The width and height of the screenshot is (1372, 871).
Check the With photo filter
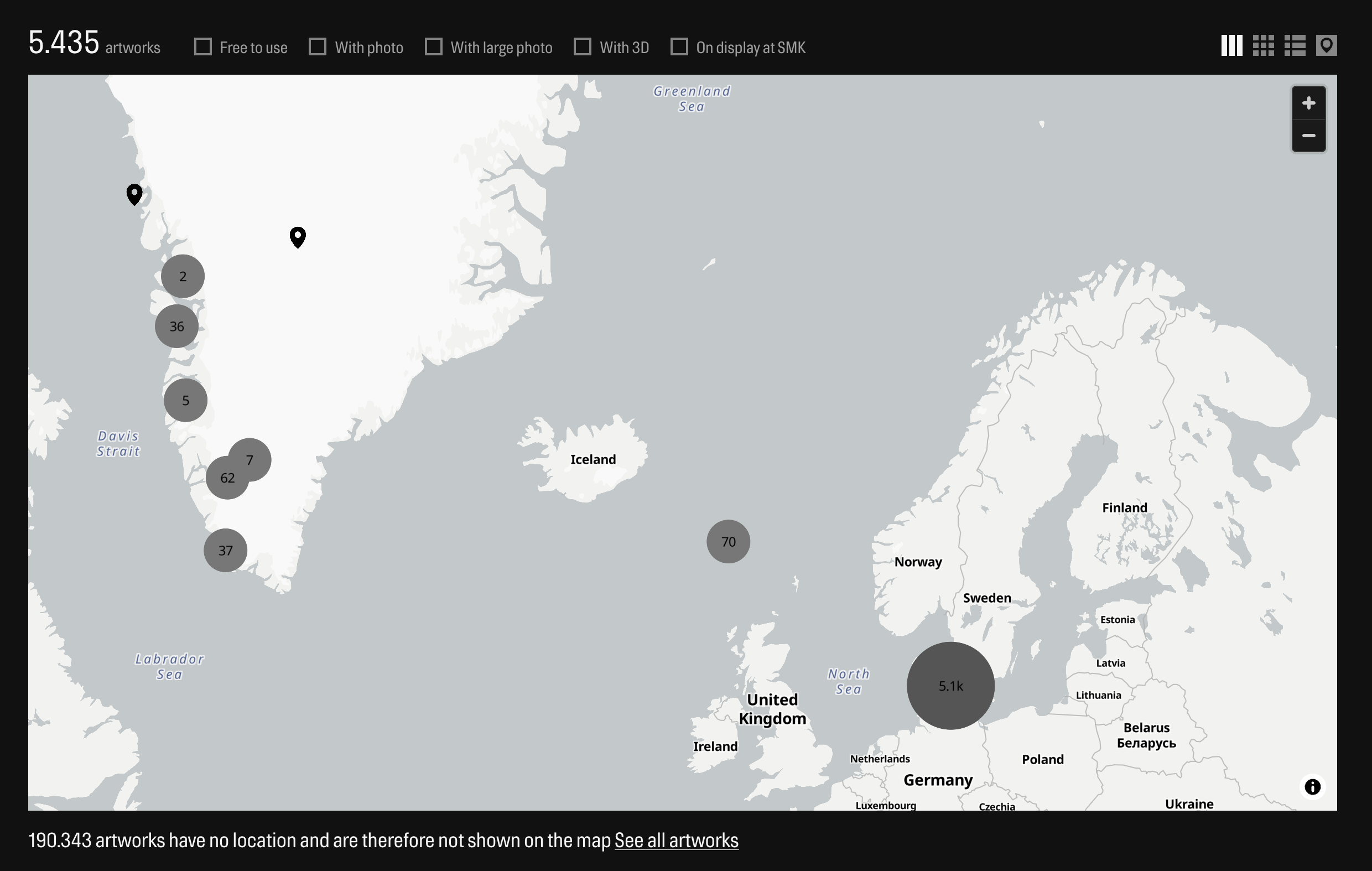318,46
